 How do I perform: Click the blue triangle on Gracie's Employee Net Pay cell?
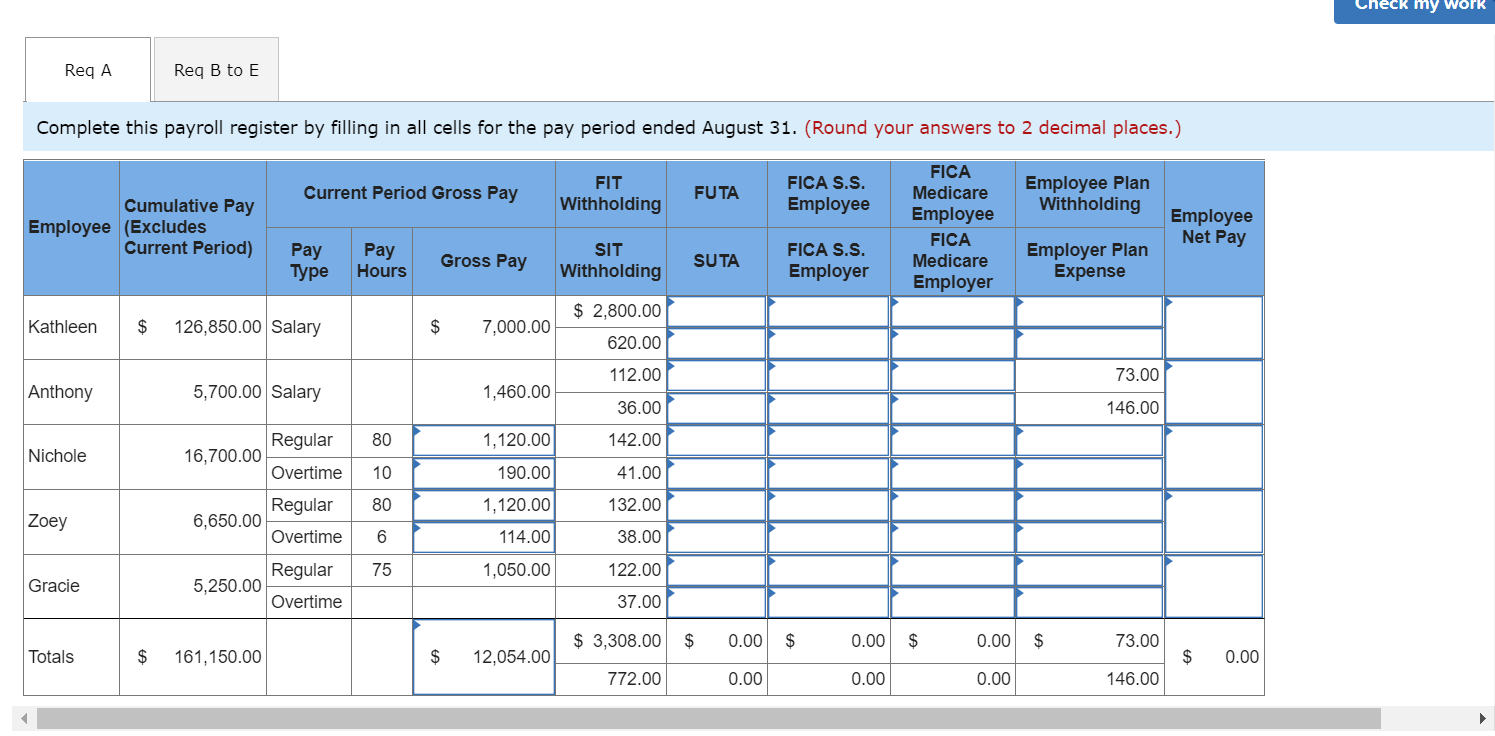click(1167, 562)
